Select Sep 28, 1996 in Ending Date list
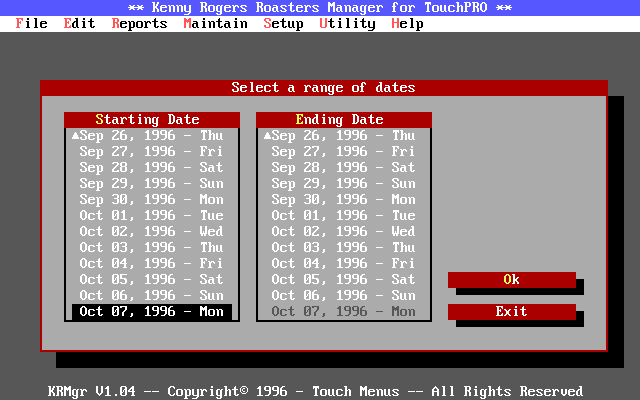Viewport: 640px width, 400px height. point(344,167)
